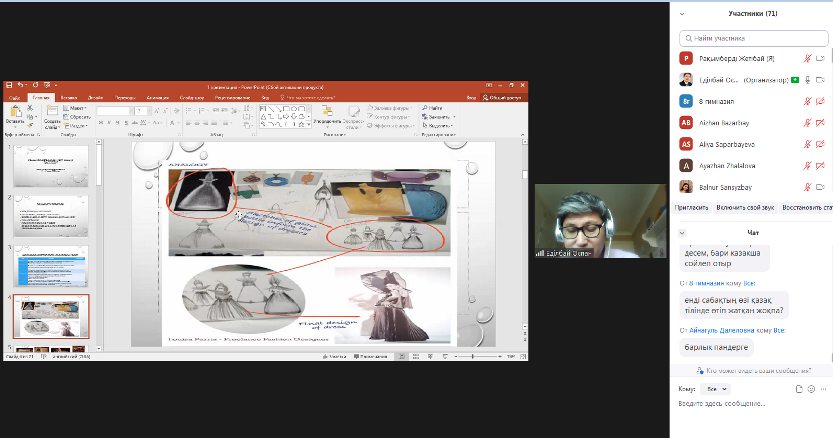The width and height of the screenshot is (833, 438).
Task: Click the Create slide (Создать слайд) icon
Action: point(52,111)
